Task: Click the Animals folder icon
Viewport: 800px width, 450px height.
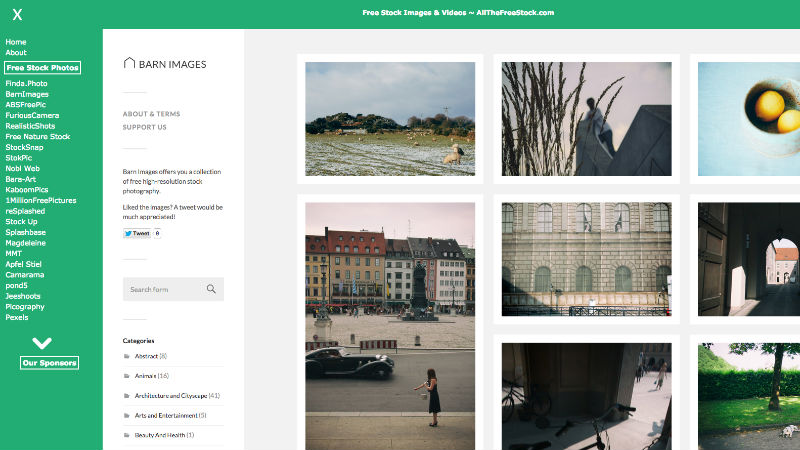Action: [127, 376]
